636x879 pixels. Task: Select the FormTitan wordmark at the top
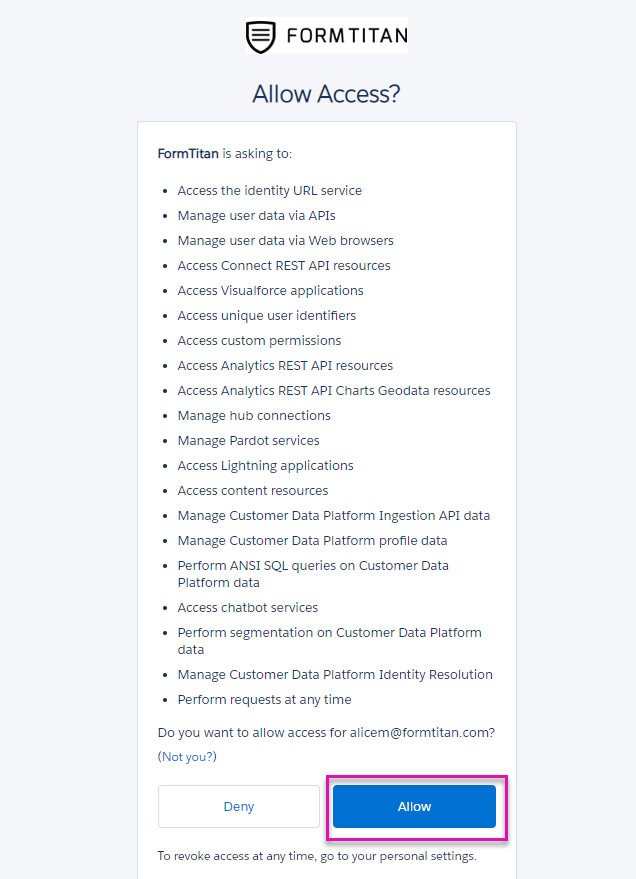pos(347,36)
